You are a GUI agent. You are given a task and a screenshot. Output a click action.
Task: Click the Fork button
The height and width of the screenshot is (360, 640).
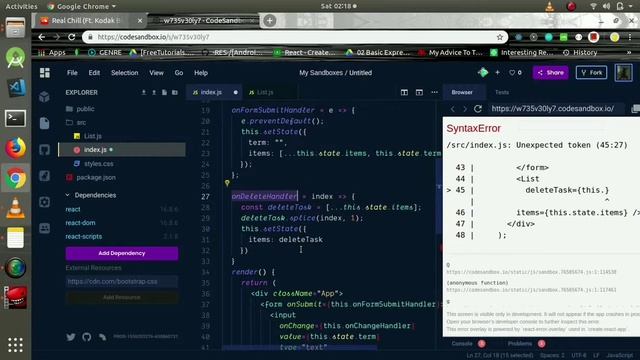coord(591,73)
